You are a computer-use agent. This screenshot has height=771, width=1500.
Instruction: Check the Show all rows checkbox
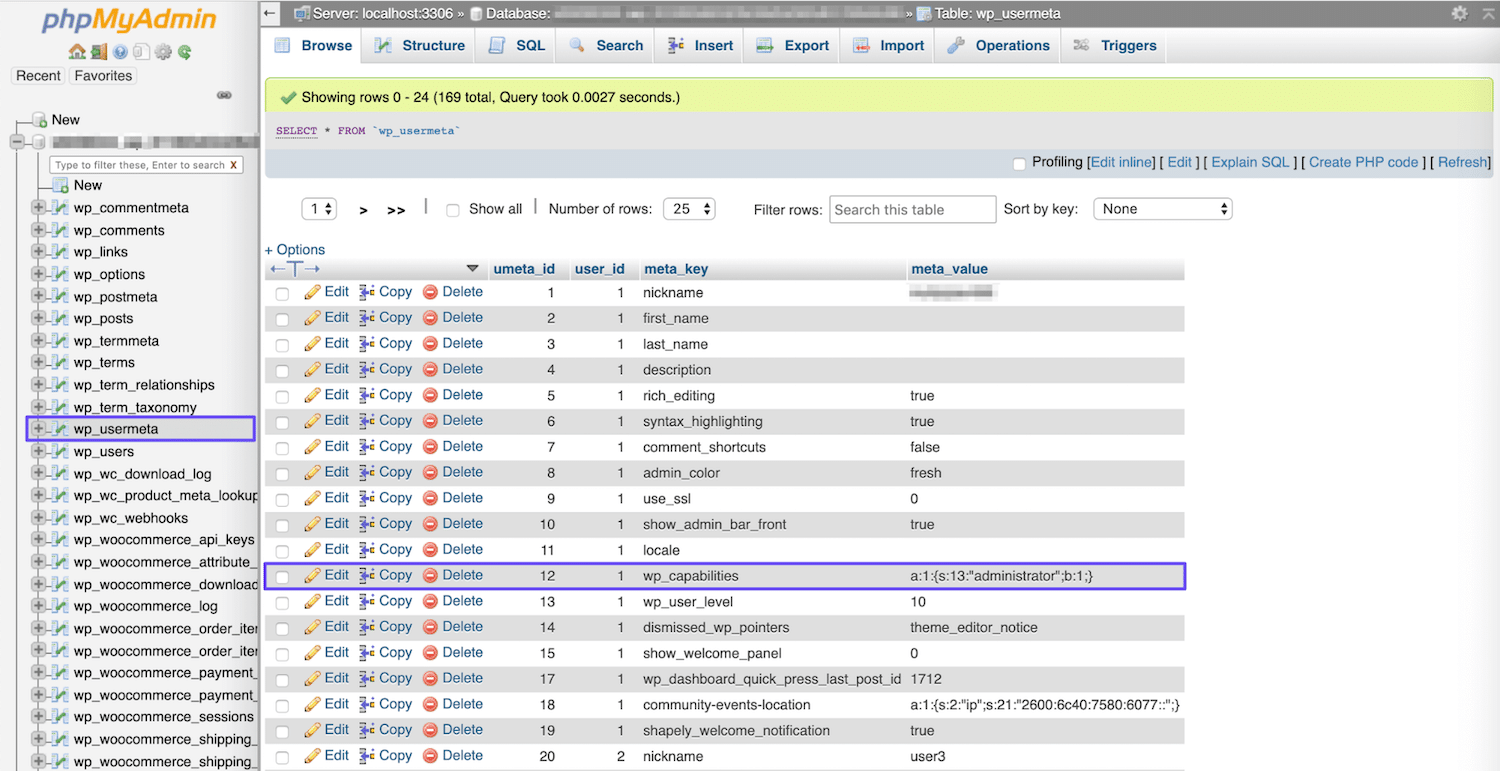click(455, 208)
